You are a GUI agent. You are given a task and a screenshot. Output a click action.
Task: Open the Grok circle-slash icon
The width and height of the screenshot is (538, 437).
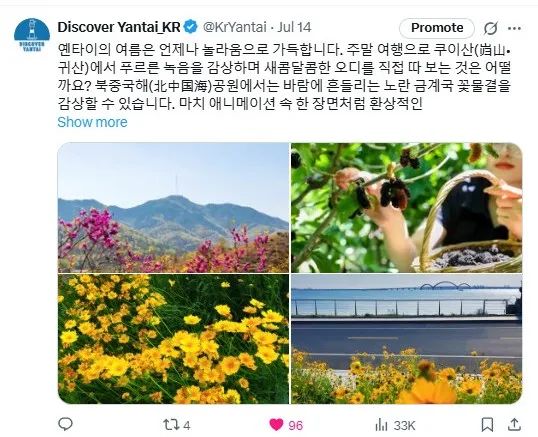490,28
